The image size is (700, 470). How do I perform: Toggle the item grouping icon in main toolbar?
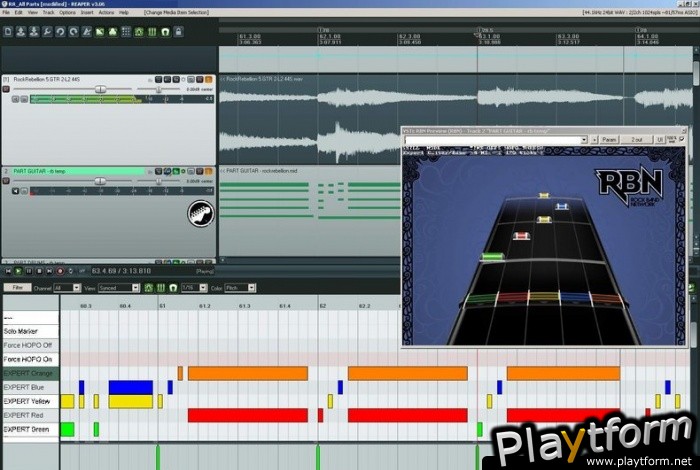(113, 32)
